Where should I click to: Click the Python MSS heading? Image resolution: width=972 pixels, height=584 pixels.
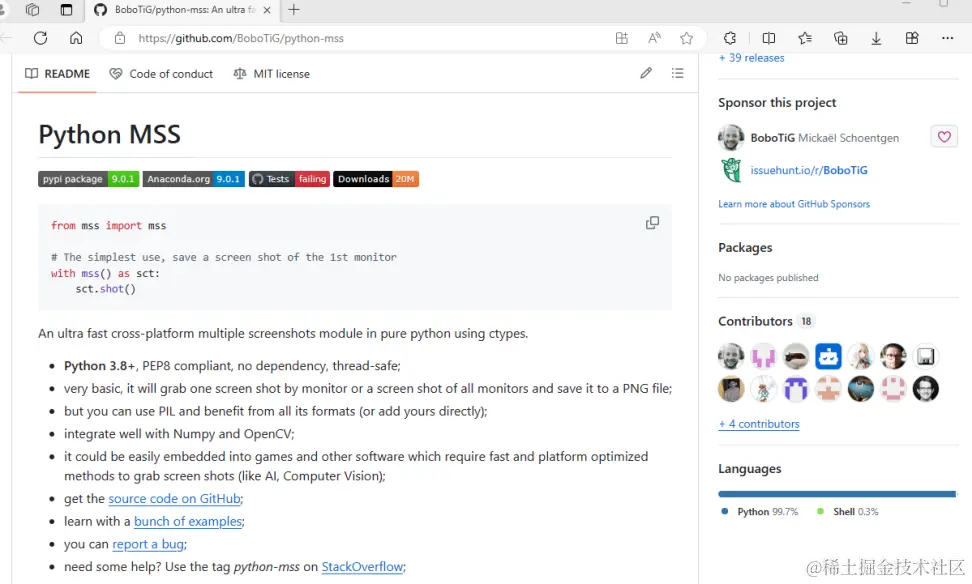109,135
